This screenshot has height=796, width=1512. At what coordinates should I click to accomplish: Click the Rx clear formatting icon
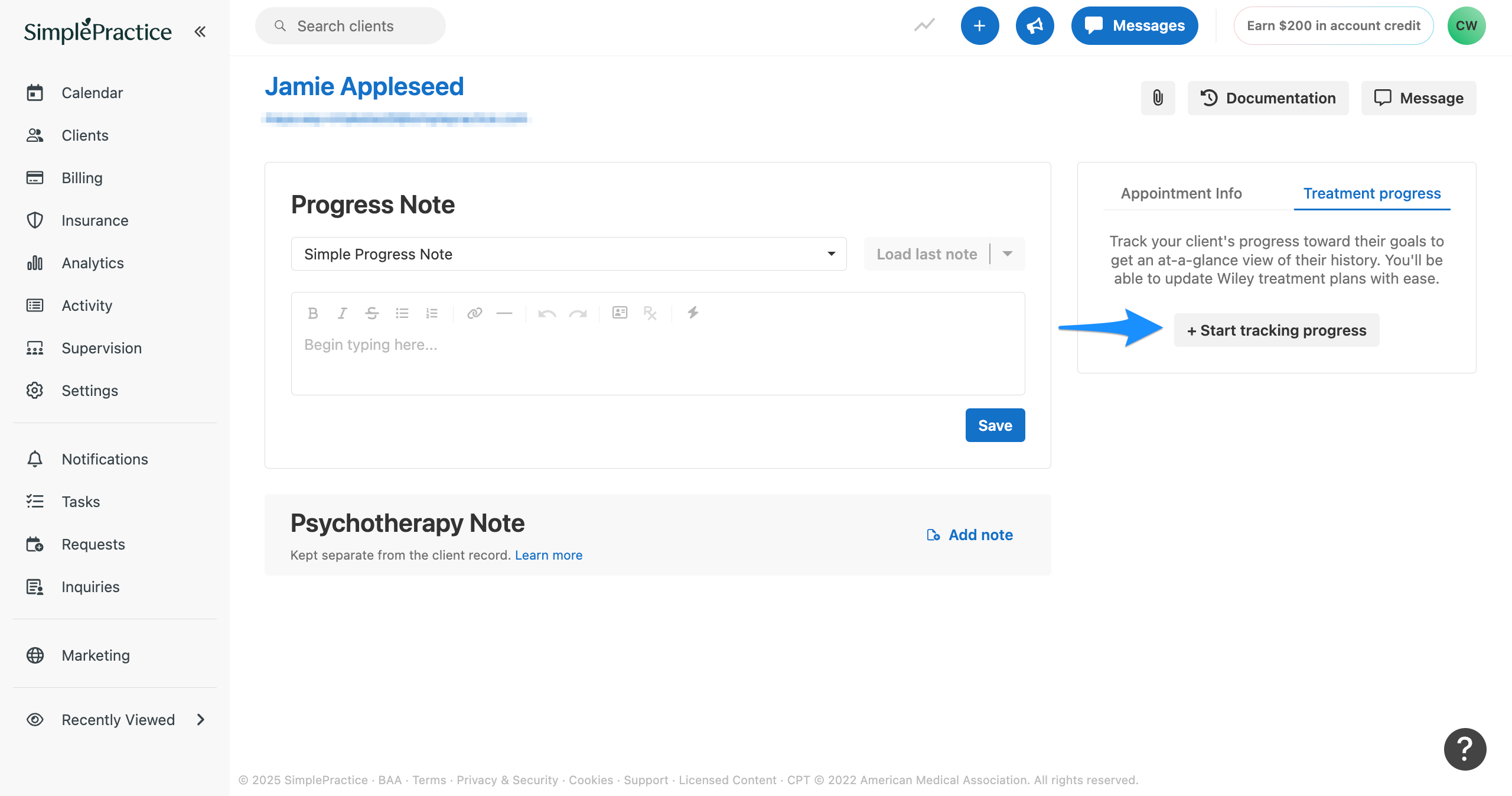coord(650,313)
